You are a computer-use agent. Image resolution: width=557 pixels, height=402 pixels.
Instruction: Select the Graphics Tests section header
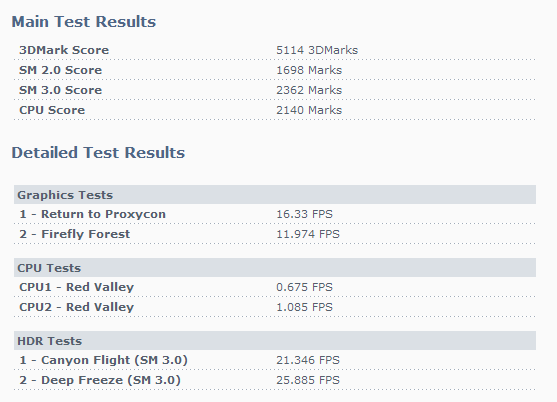coord(275,195)
